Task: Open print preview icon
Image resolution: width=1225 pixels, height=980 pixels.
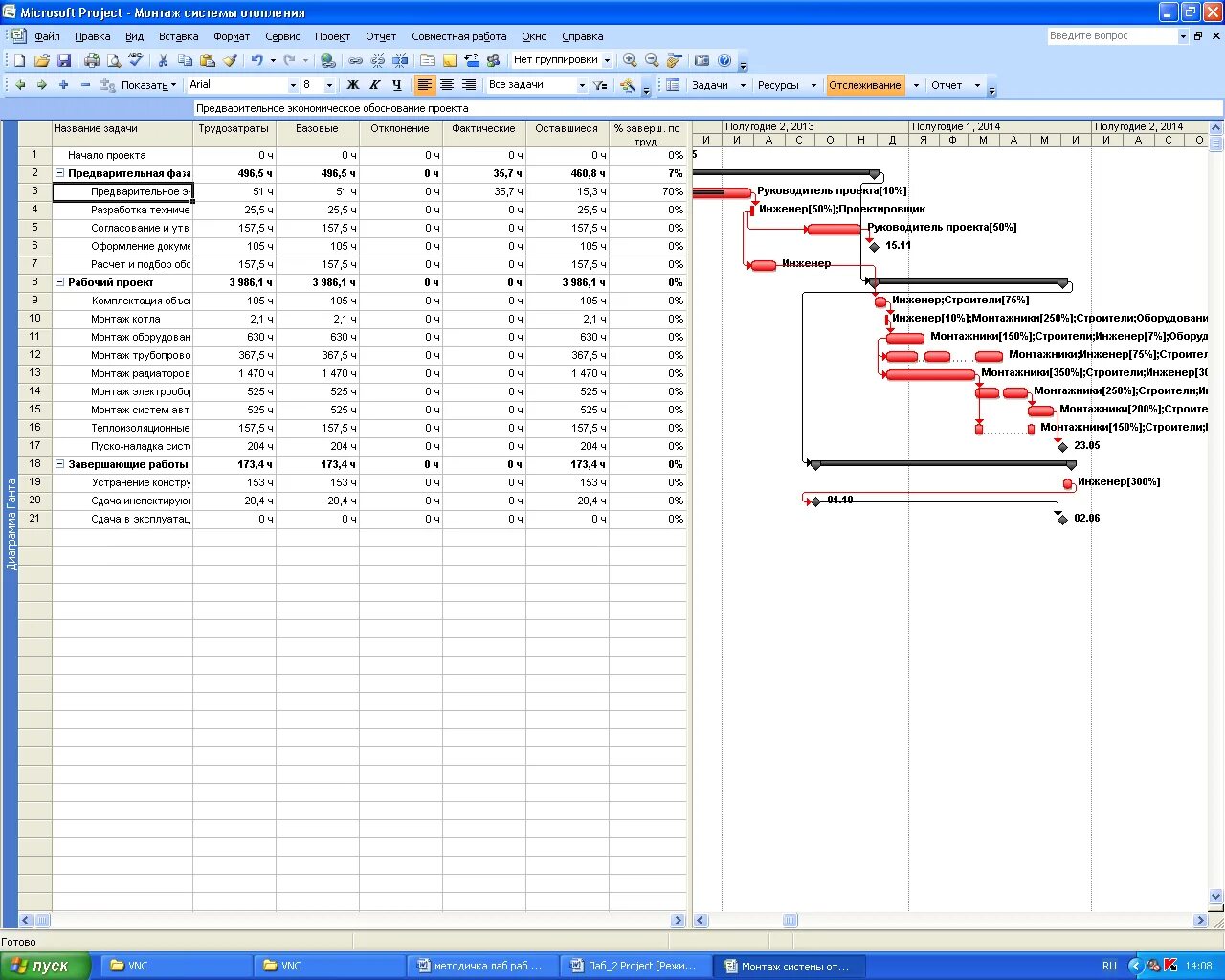Action: click(x=114, y=60)
